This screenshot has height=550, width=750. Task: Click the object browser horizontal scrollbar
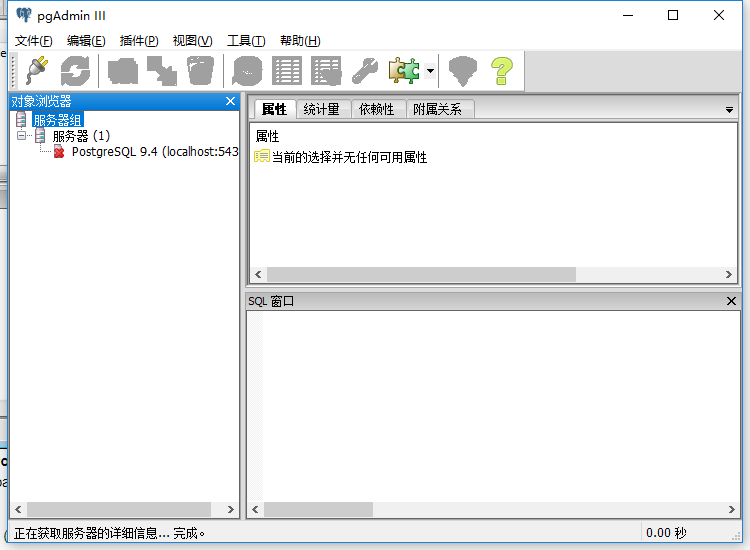pyautogui.click(x=119, y=509)
